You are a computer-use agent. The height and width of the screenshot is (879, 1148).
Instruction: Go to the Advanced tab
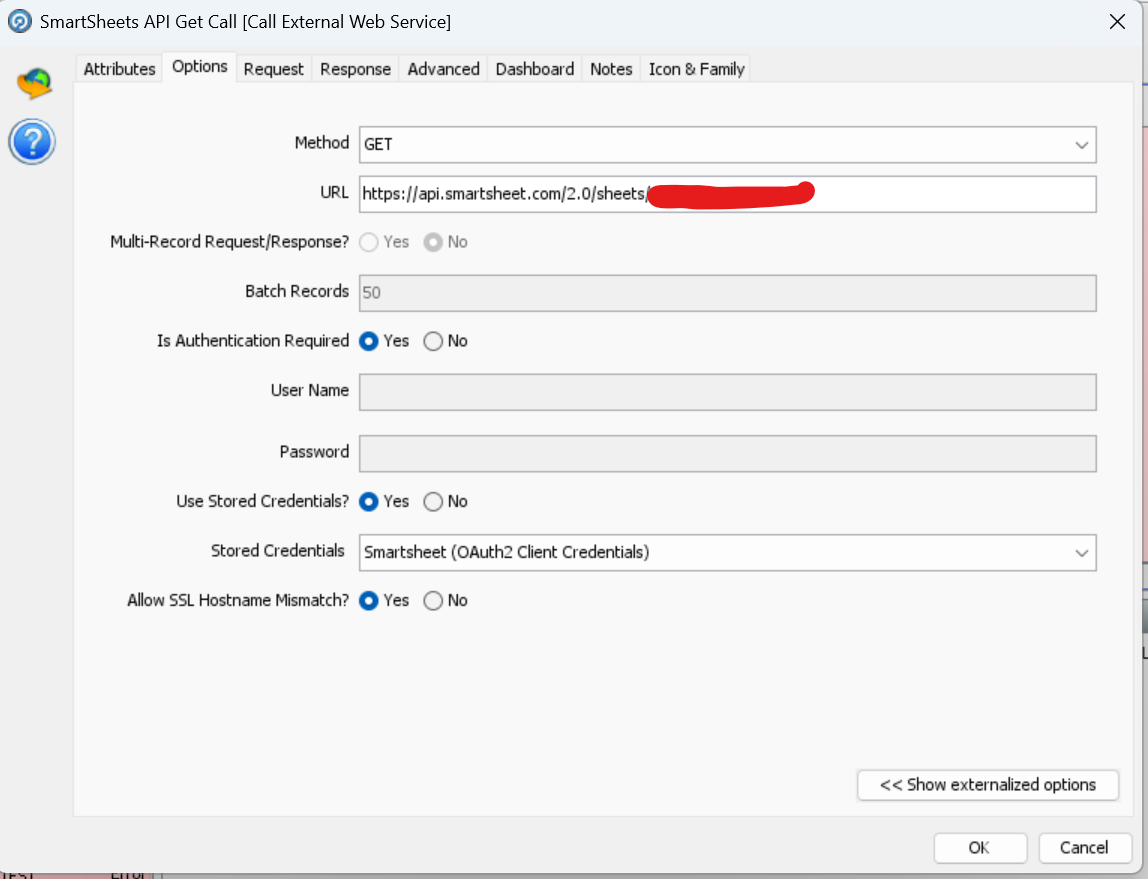click(x=443, y=69)
